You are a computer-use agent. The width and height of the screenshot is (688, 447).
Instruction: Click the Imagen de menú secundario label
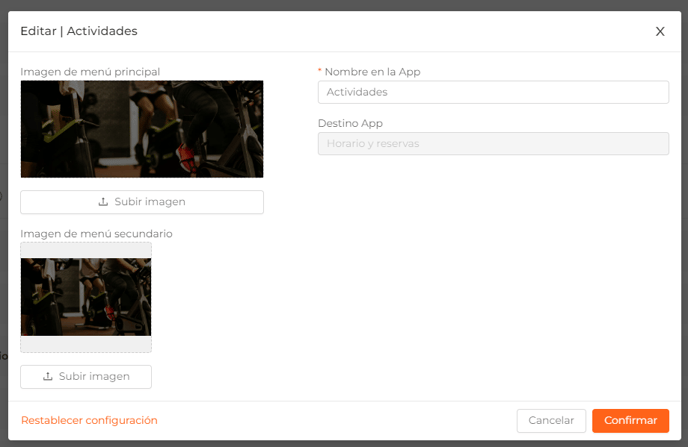click(x=96, y=233)
